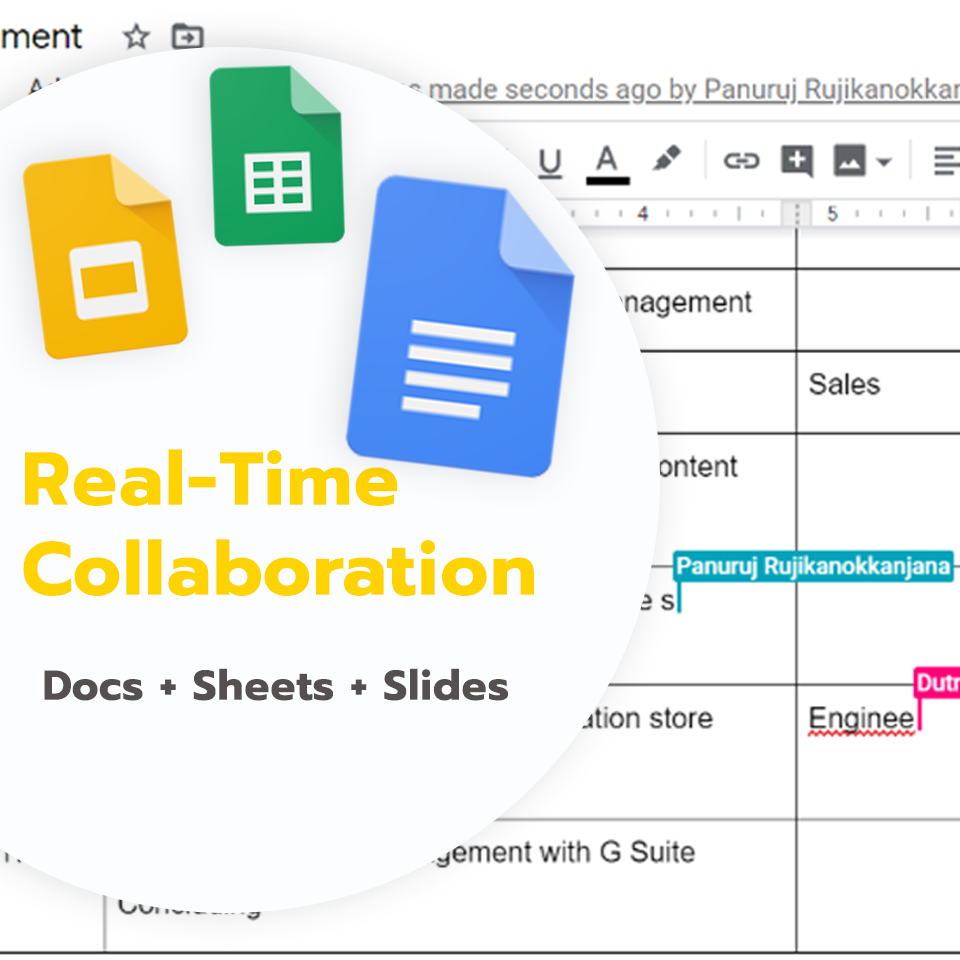Image resolution: width=960 pixels, height=960 pixels.
Task: Click the insert link icon
Action: click(x=741, y=161)
